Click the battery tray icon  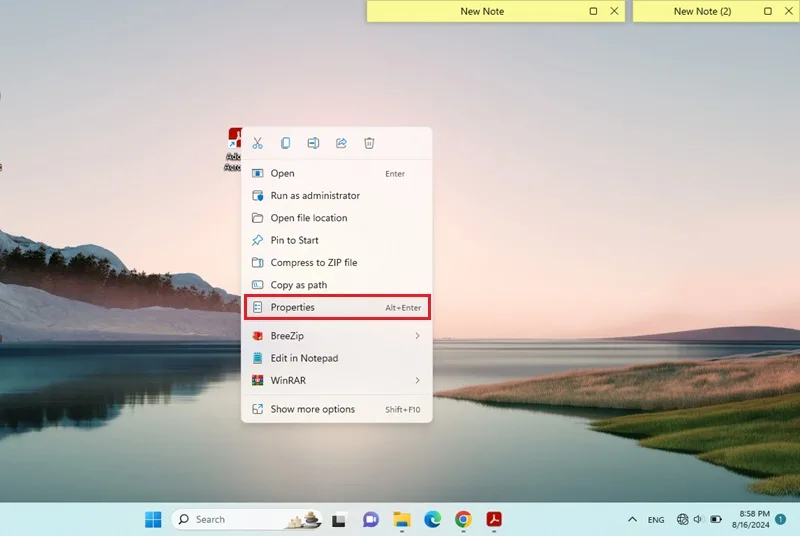coord(716,520)
